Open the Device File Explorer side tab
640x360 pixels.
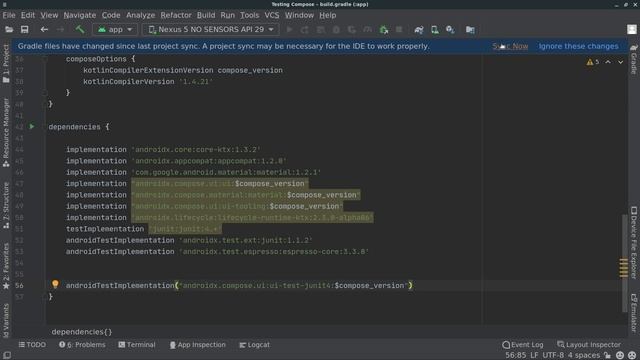pyautogui.click(x=634, y=242)
